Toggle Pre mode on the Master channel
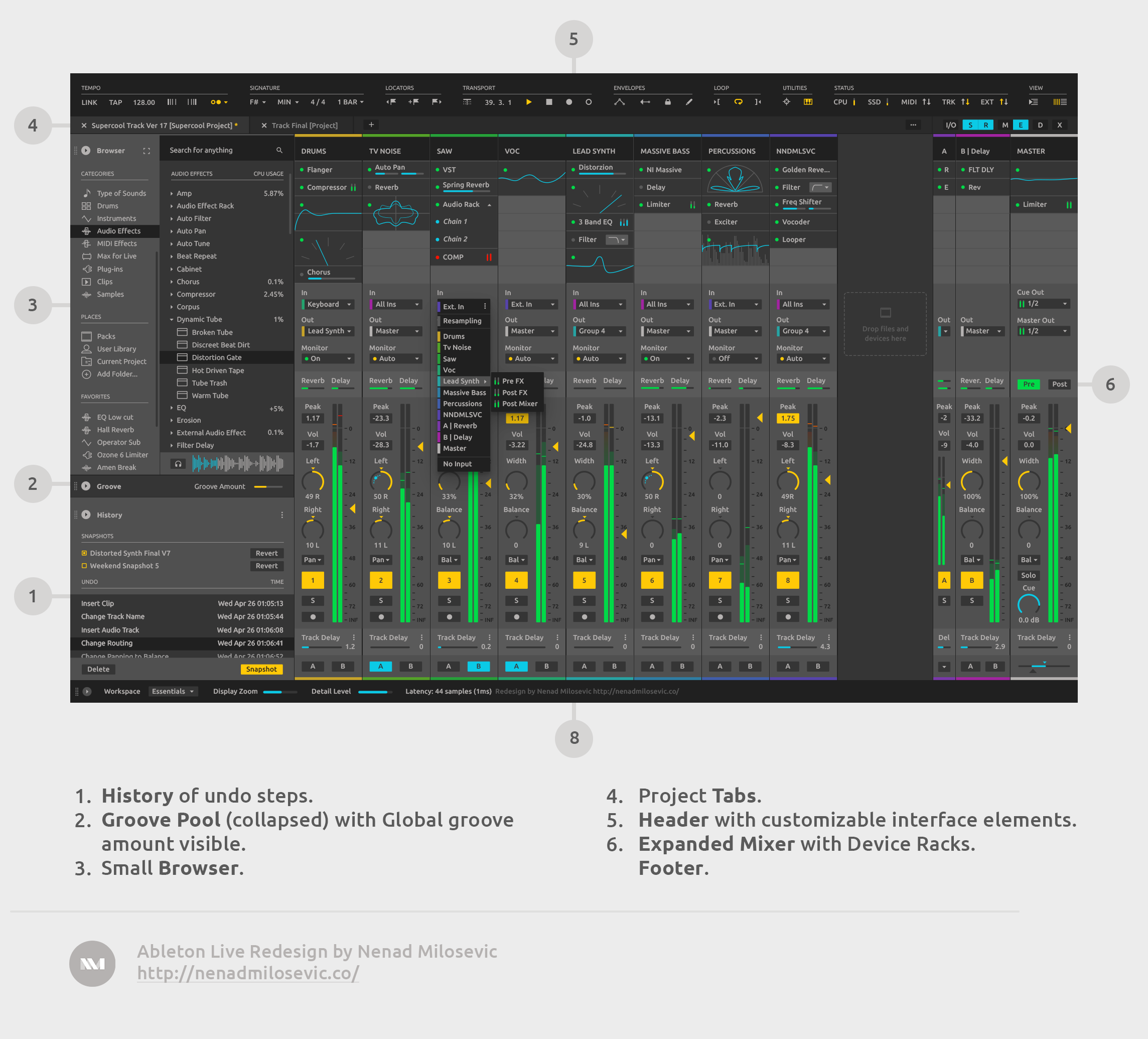This screenshot has width=1148, height=1039. 1029,384
